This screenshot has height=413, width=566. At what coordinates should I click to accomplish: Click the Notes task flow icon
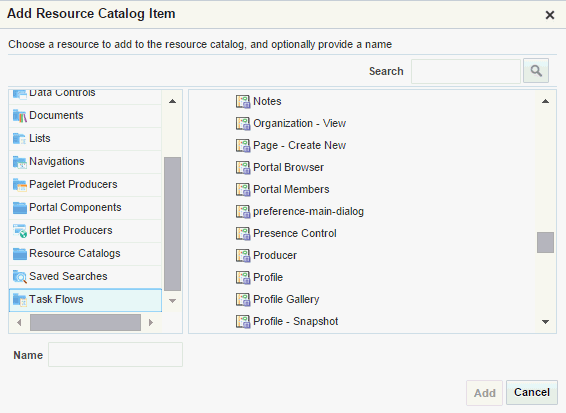coord(243,101)
